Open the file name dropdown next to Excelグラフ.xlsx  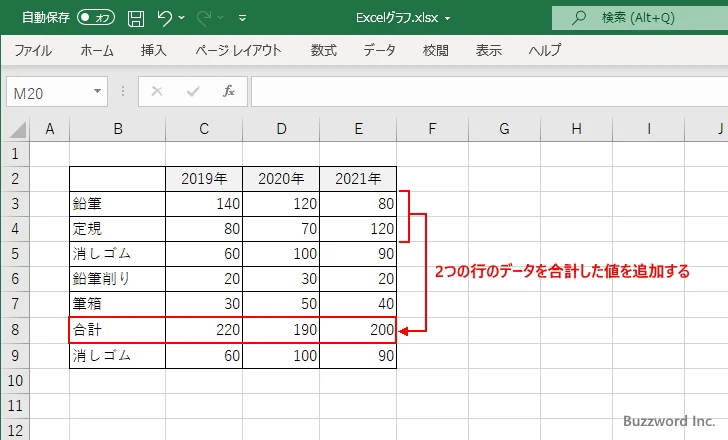point(447,18)
